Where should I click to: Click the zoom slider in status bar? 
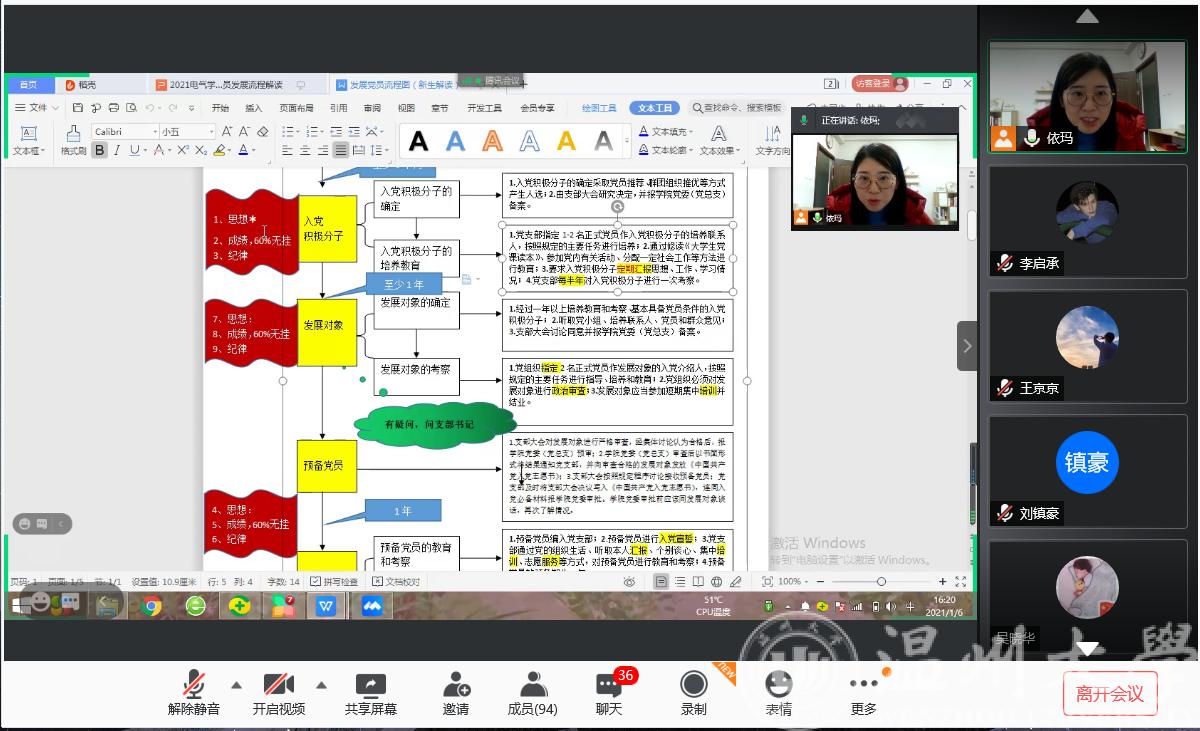tap(881, 581)
